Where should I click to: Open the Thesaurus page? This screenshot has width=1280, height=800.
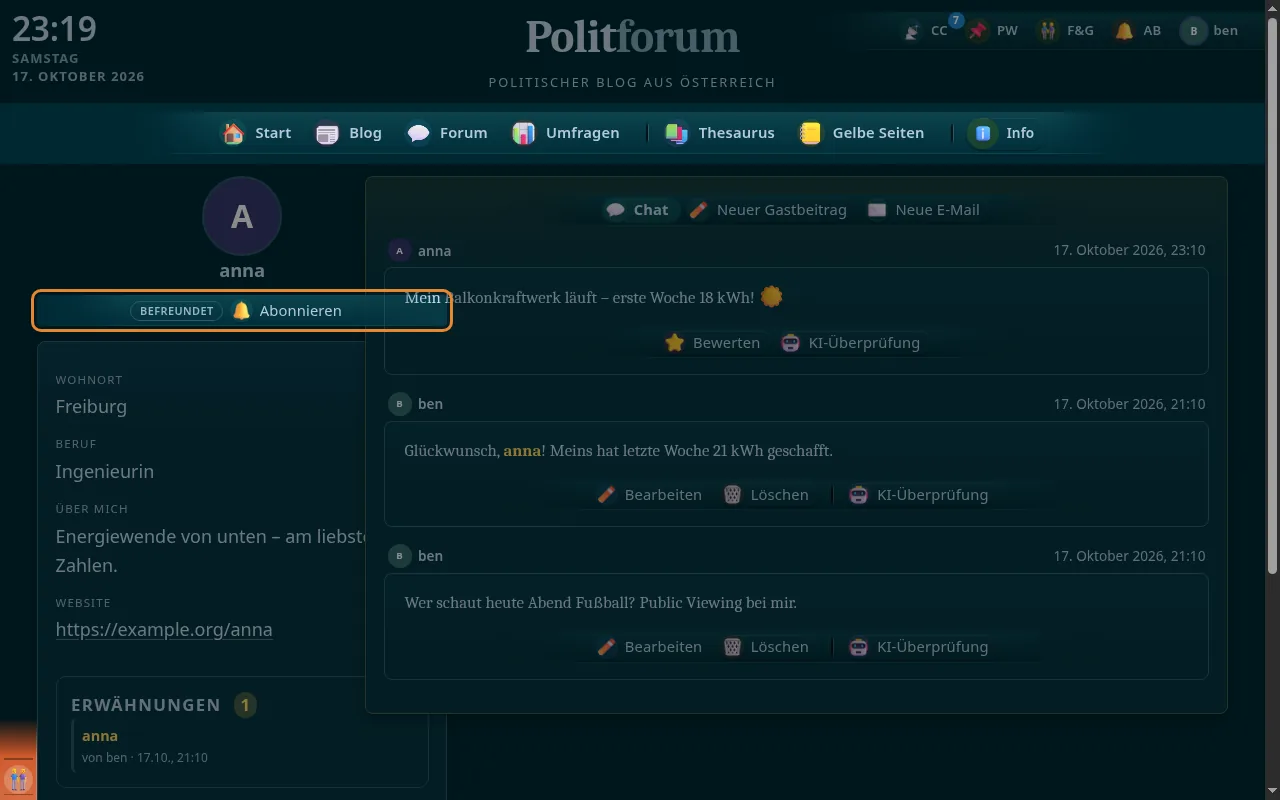[720, 133]
